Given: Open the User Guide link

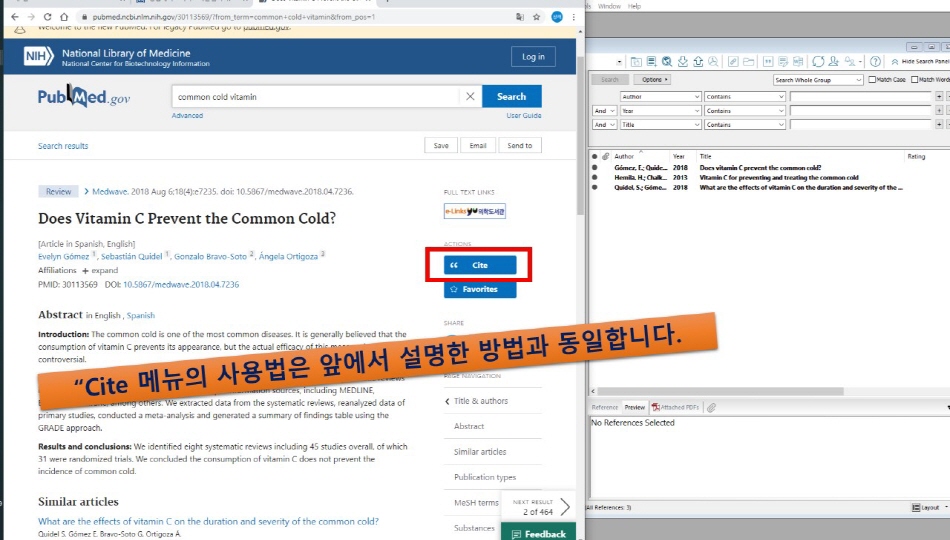Looking at the screenshot, I should (x=523, y=115).
